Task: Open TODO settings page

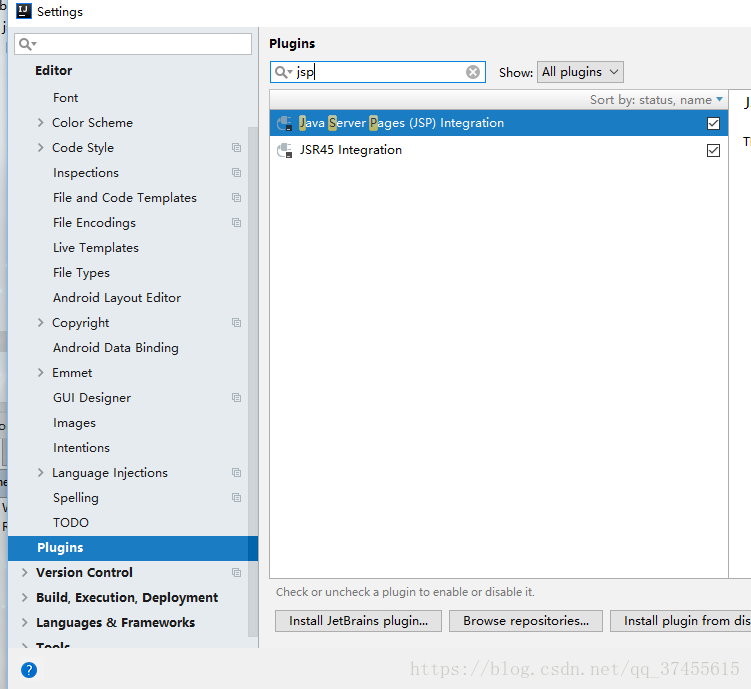Action: tap(71, 522)
